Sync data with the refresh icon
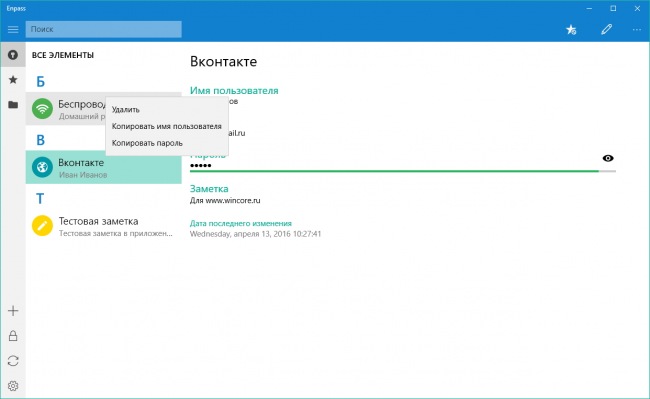Screen dimensions: 650x399 point(13,361)
